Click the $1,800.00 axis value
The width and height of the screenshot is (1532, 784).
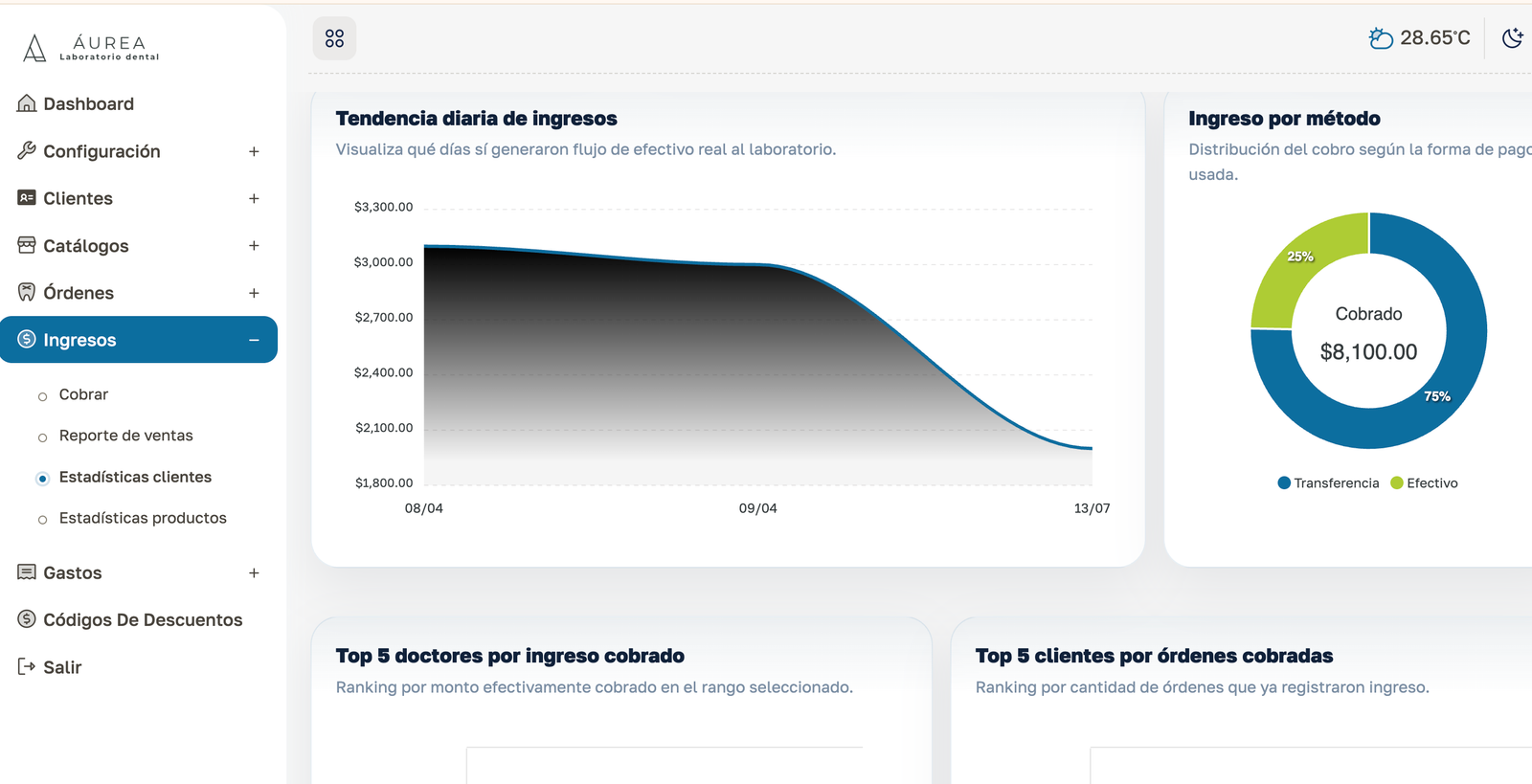[384, 482]
